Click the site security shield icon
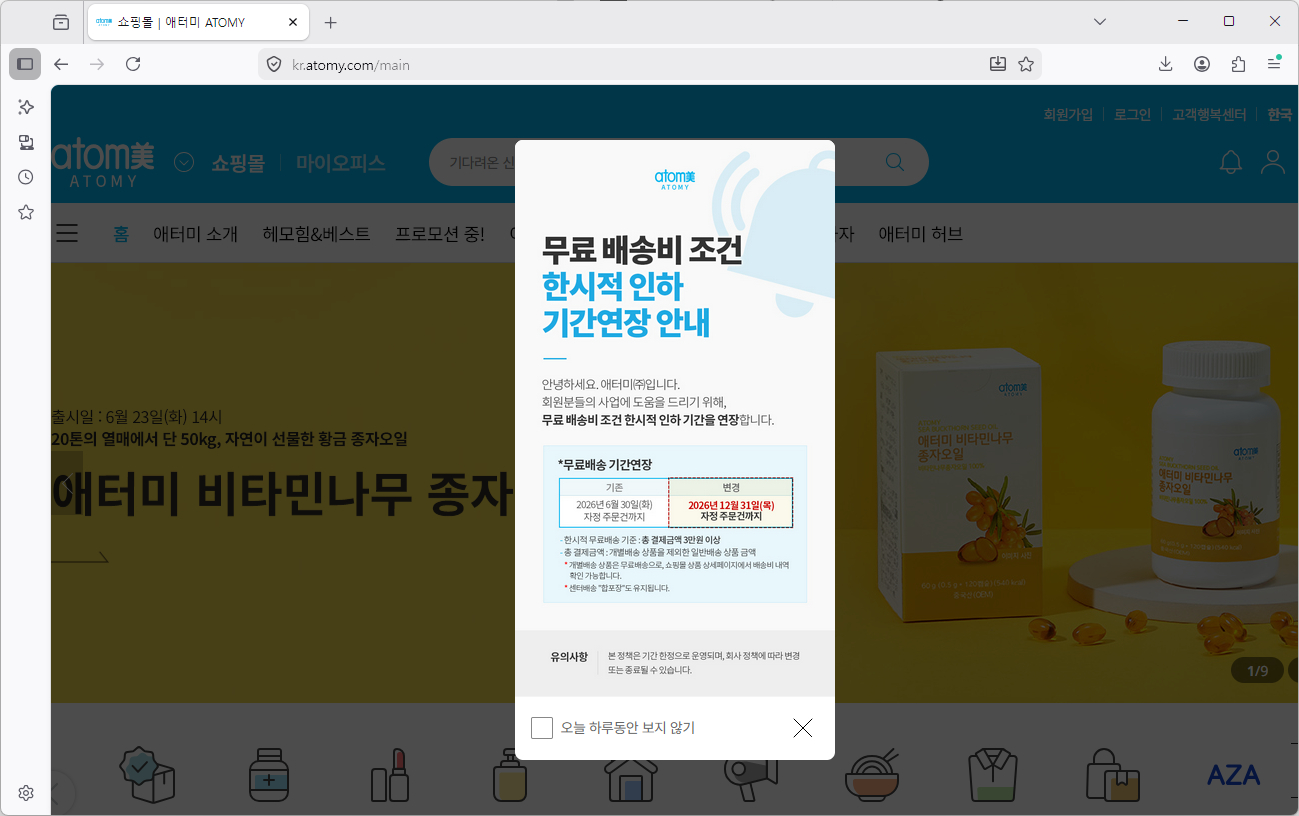 pyautogui.click(x=274, y=64)
